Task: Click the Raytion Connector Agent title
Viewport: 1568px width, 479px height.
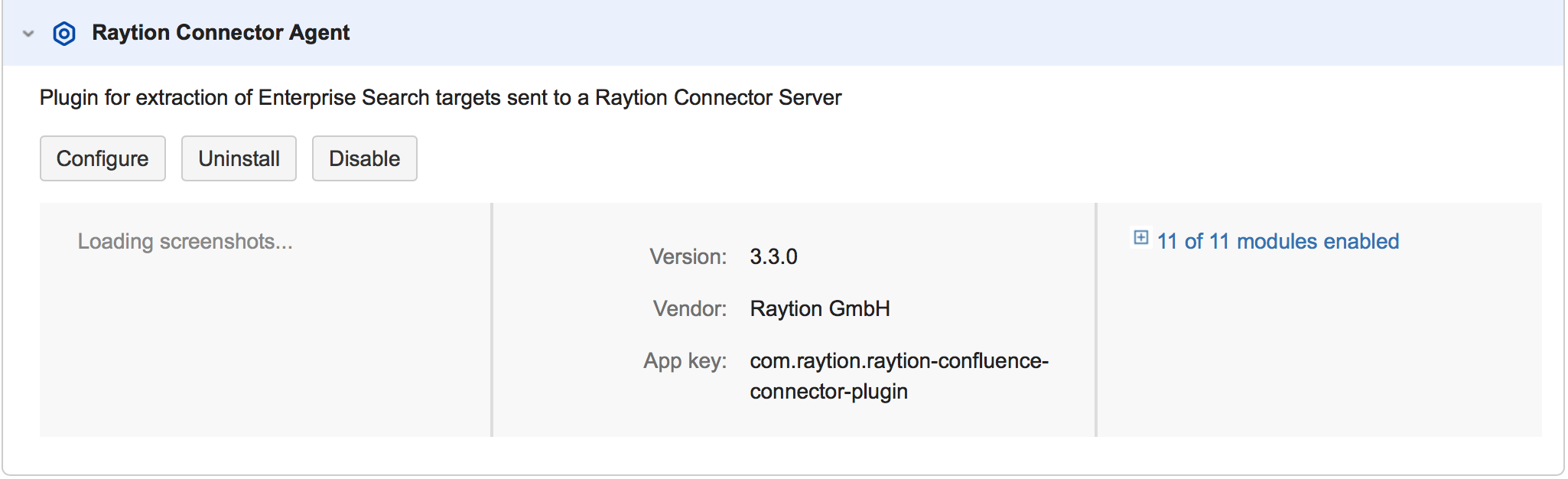Action: [220, 33]
